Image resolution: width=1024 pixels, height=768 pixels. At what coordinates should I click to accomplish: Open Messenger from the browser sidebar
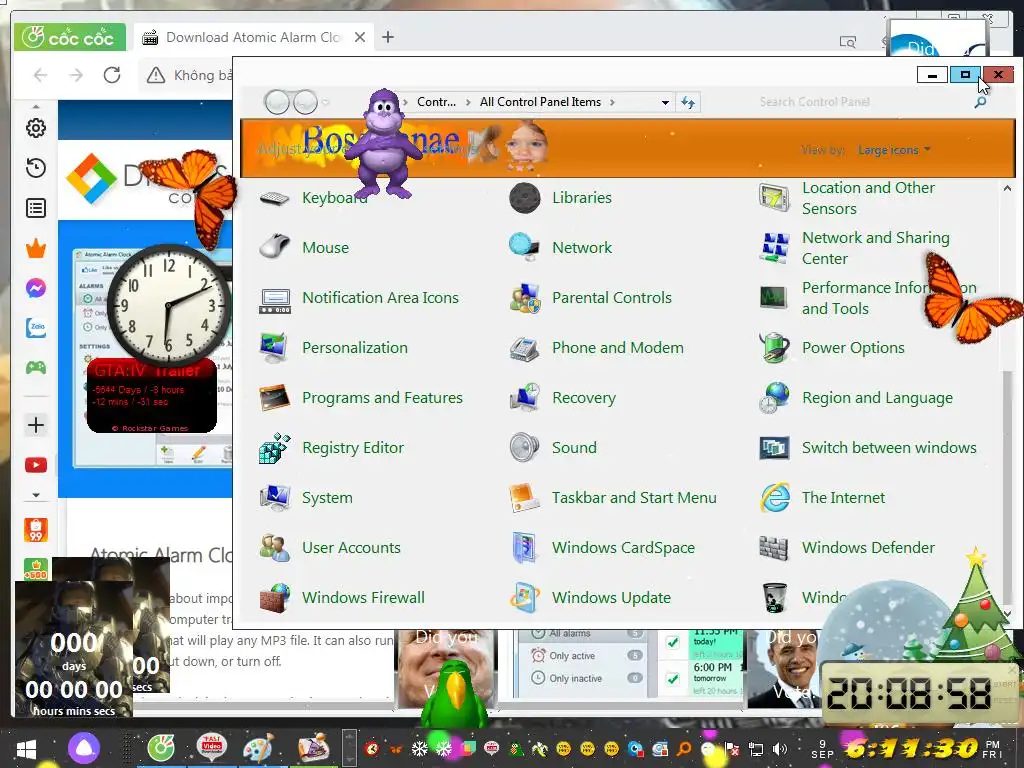[36, 288]
